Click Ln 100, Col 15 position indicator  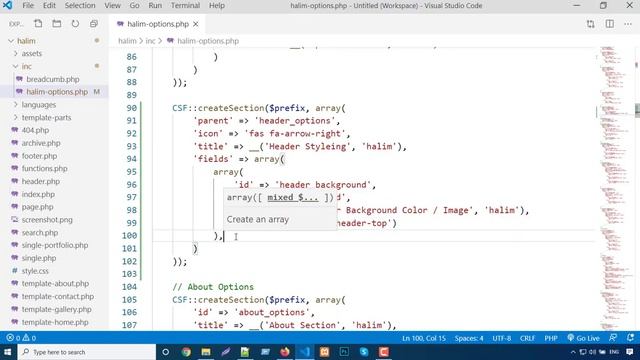424,338
